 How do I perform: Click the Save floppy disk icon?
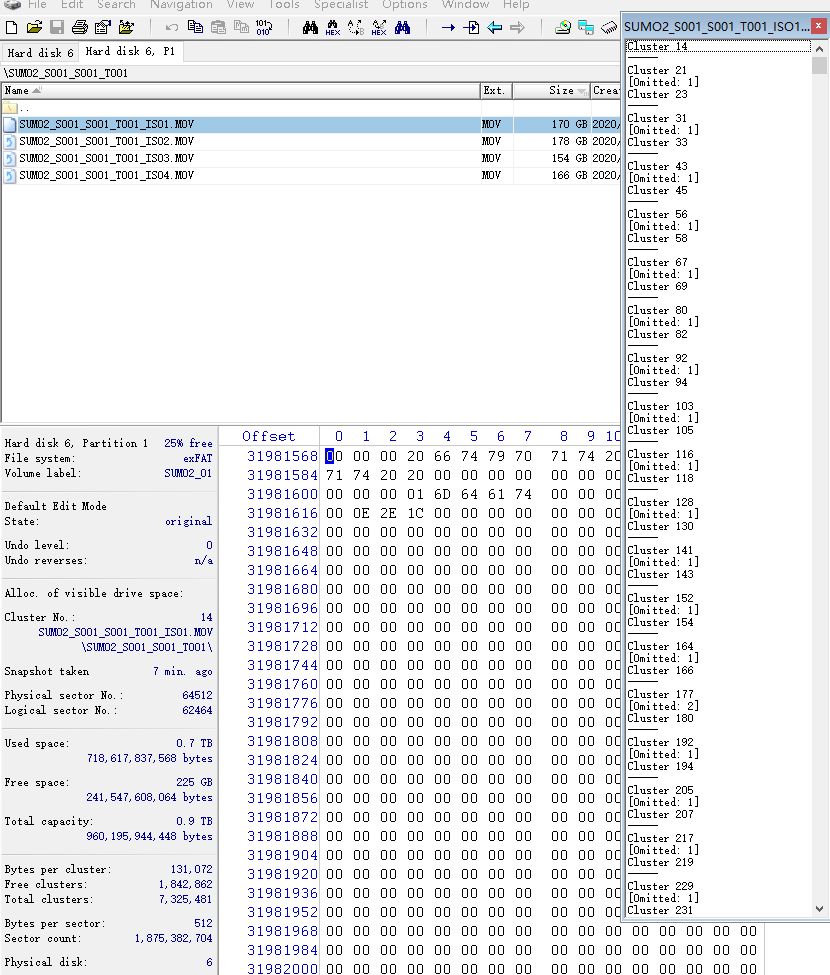point(57,27)
